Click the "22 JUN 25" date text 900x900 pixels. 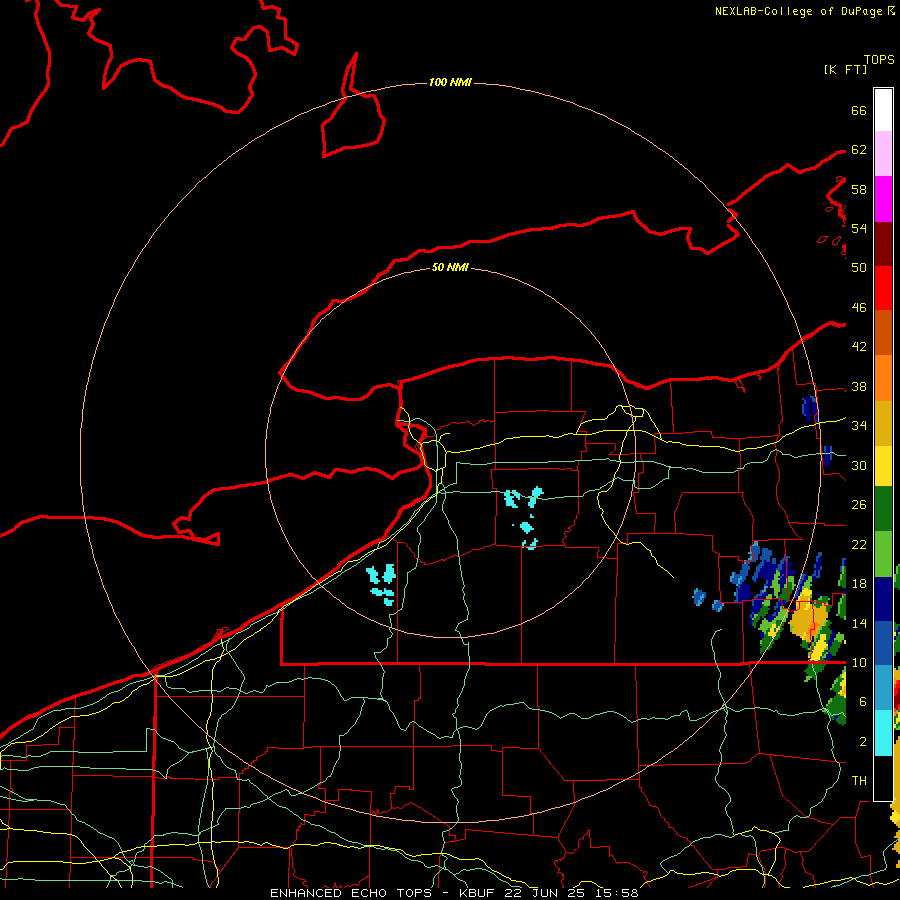coord(543,893)
